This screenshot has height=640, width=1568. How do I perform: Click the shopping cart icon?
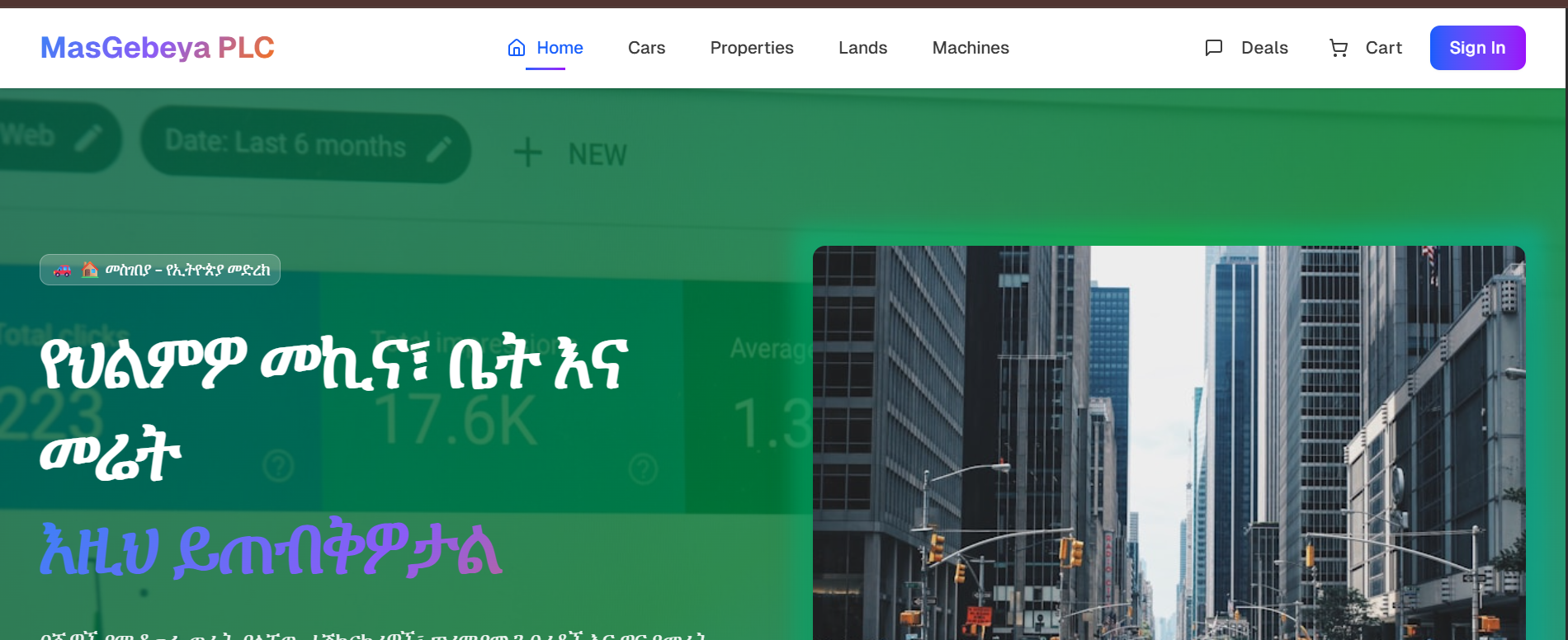tap(1338, 48)
